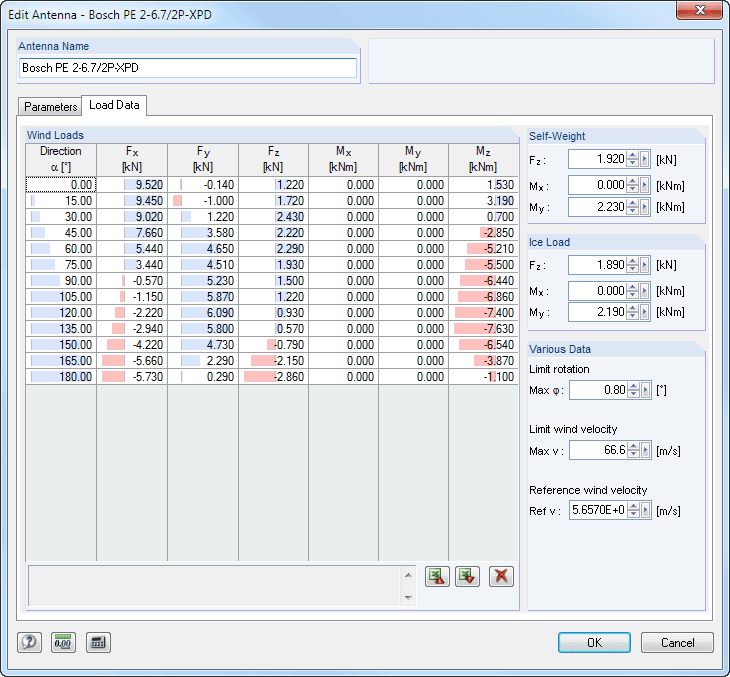730x677 pixels.
Task: Select Fx cell 3.440
Action: (x=132, y=265)
